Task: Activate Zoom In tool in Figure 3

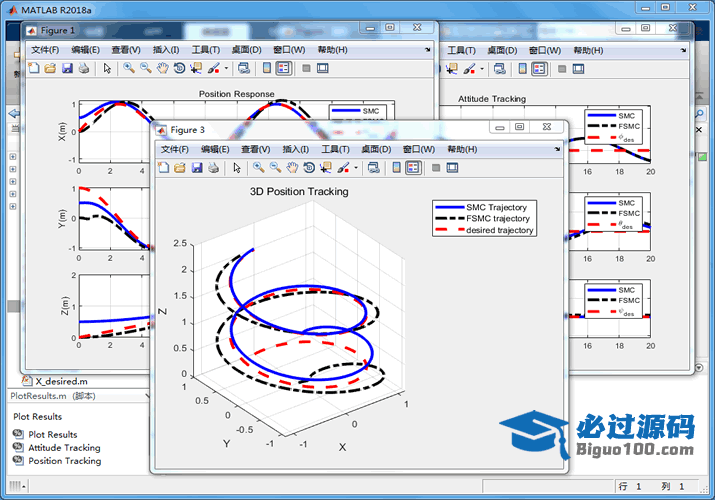Action: 259,168
